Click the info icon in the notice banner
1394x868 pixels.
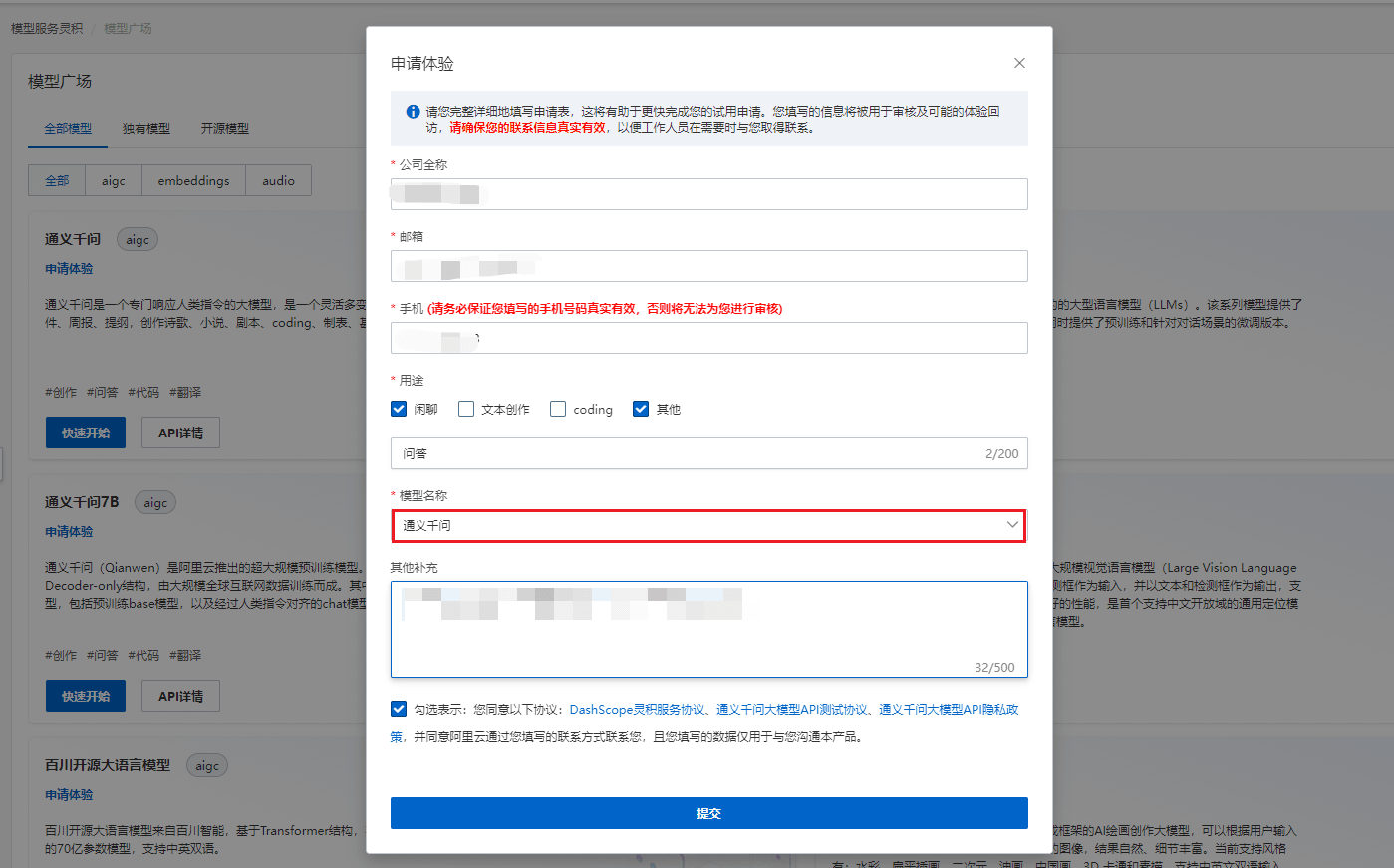[413, 112]
